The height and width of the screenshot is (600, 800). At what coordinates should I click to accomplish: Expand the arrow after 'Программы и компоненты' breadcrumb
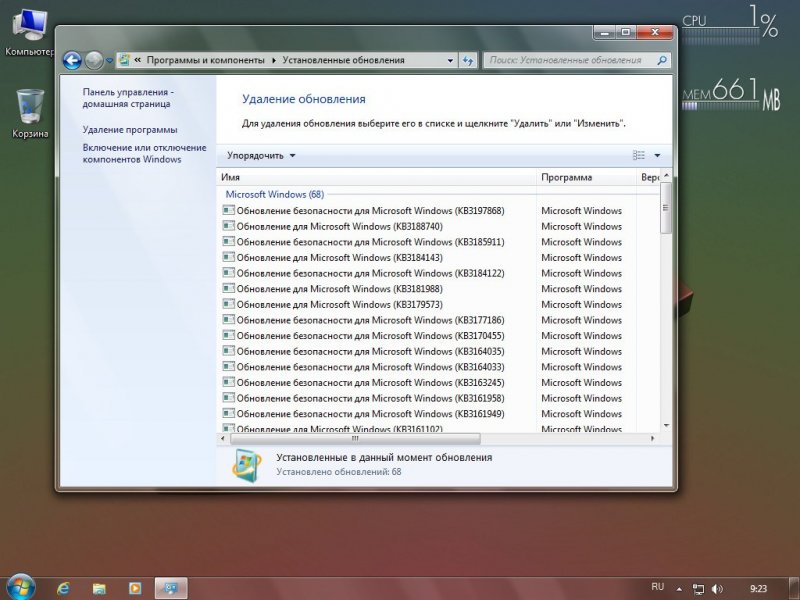pyautogui.click(x=273, y=60)
